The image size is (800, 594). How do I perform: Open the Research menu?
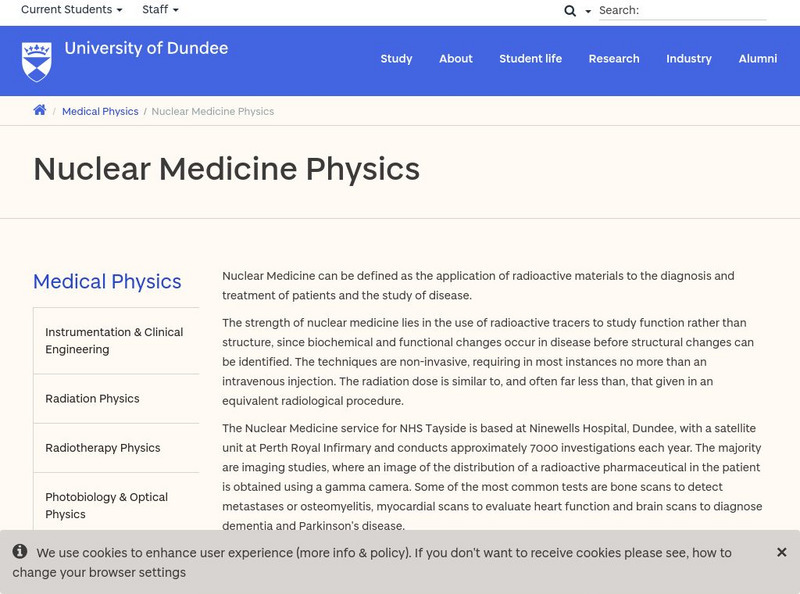click(x=613, y=58)
